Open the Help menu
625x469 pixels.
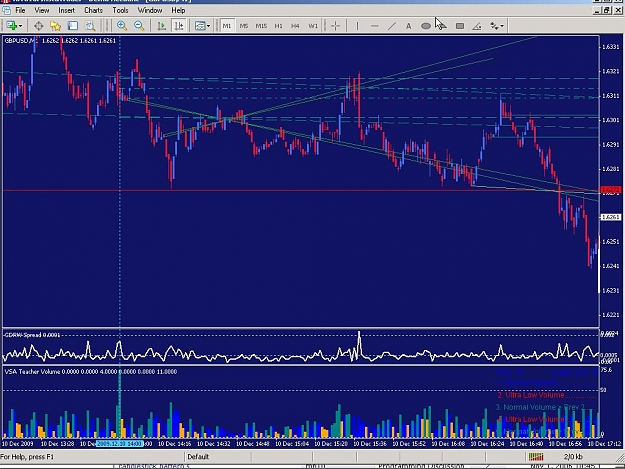[x=178, y=10]
